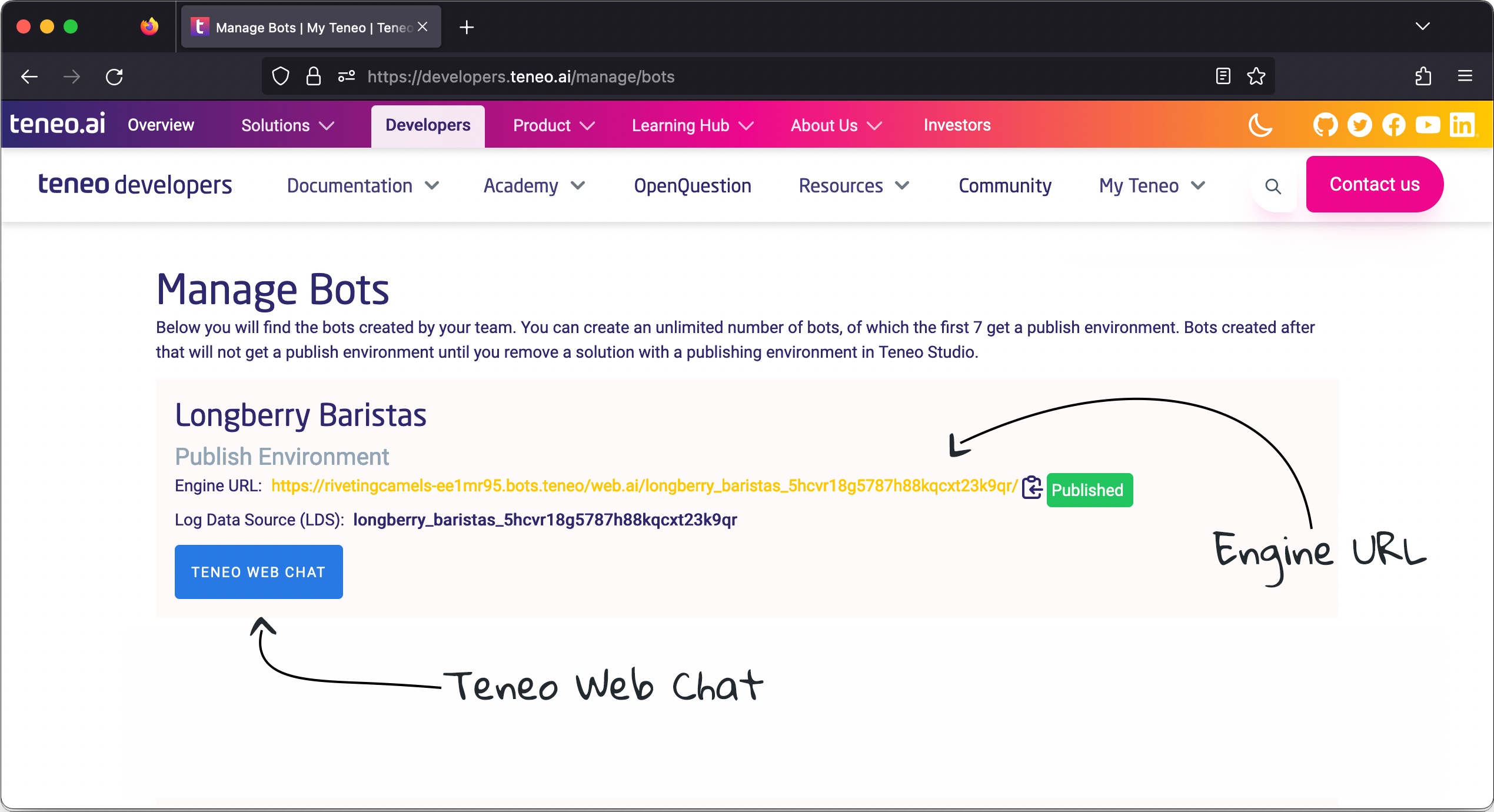Toggle dark mode moon icon
Viewport: 1494px width, 812px height.
[1260, 125]
